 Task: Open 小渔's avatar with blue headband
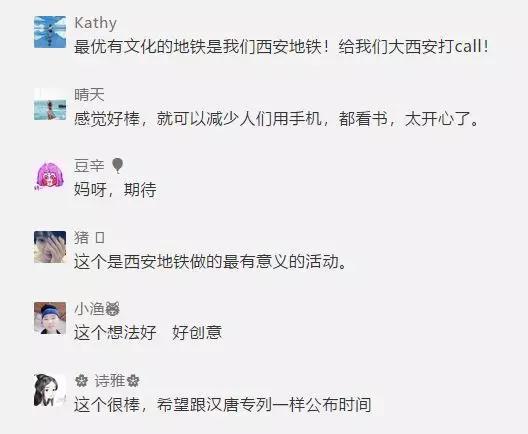click(x=50, y=318)
